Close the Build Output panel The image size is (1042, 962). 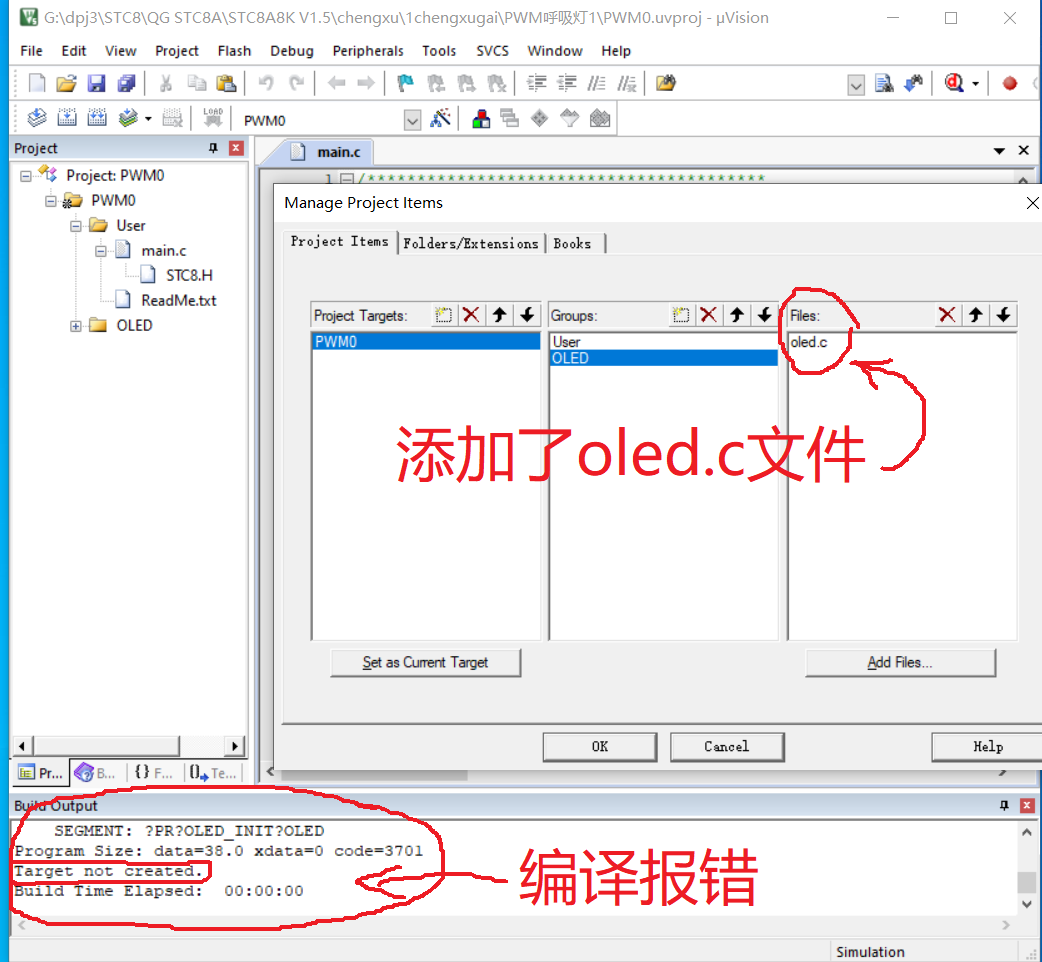point(1027,805)
